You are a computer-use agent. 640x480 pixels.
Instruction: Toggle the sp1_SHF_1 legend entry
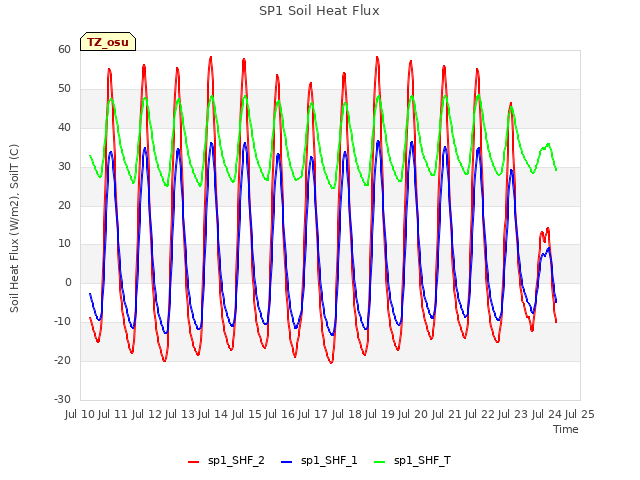319,461
